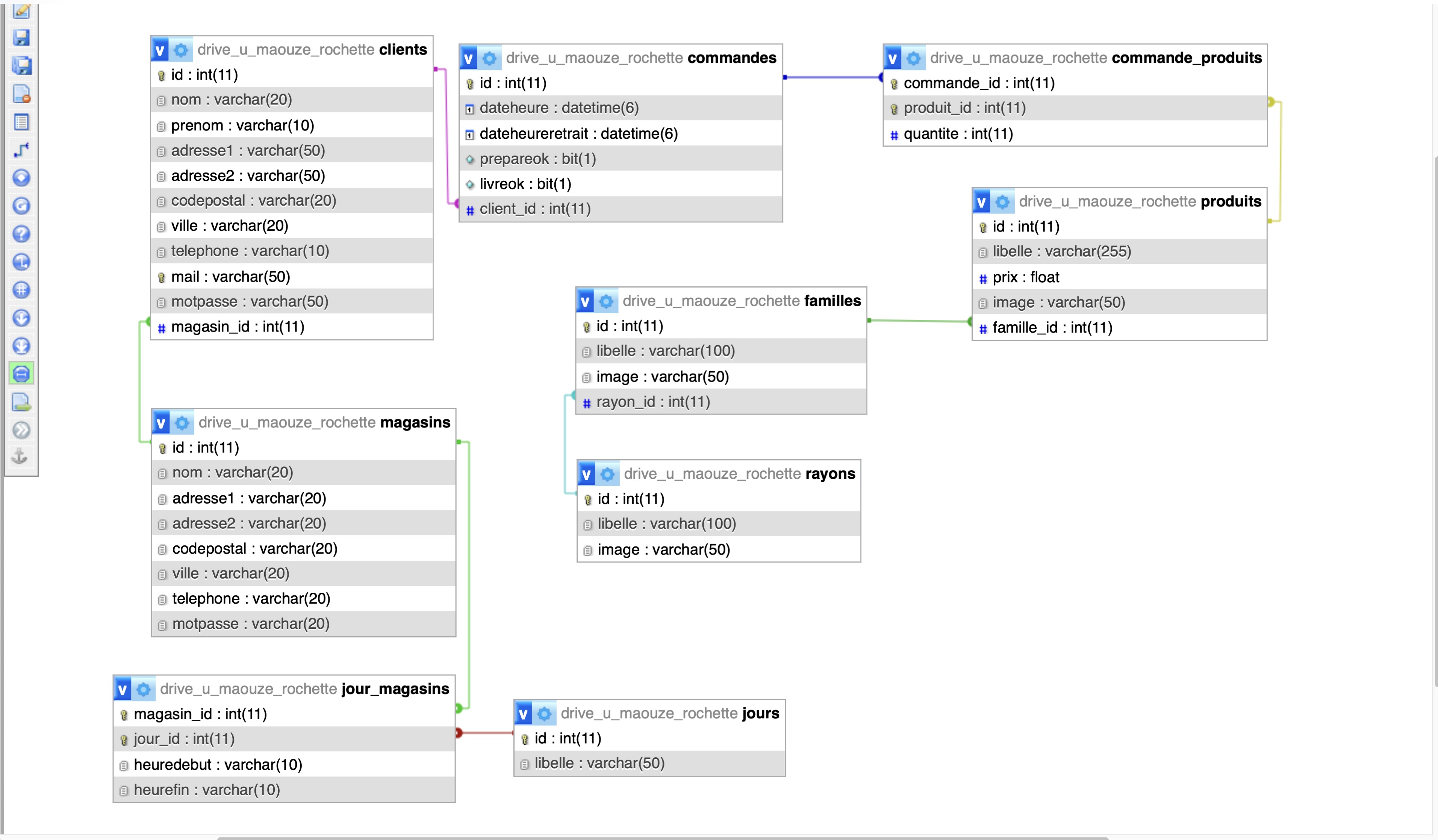Enable Snap to grid
The image size is (1438, 840).
[22, 289]
